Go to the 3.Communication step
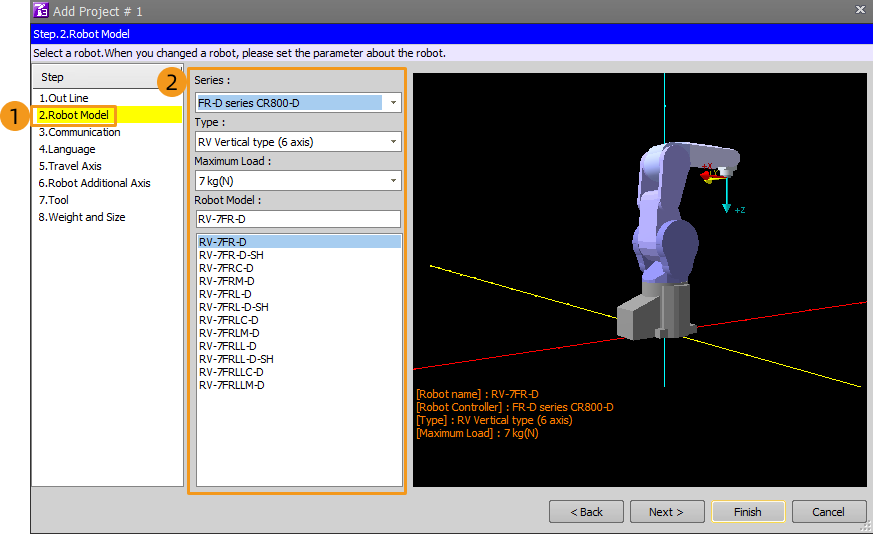 click(80, 132)
